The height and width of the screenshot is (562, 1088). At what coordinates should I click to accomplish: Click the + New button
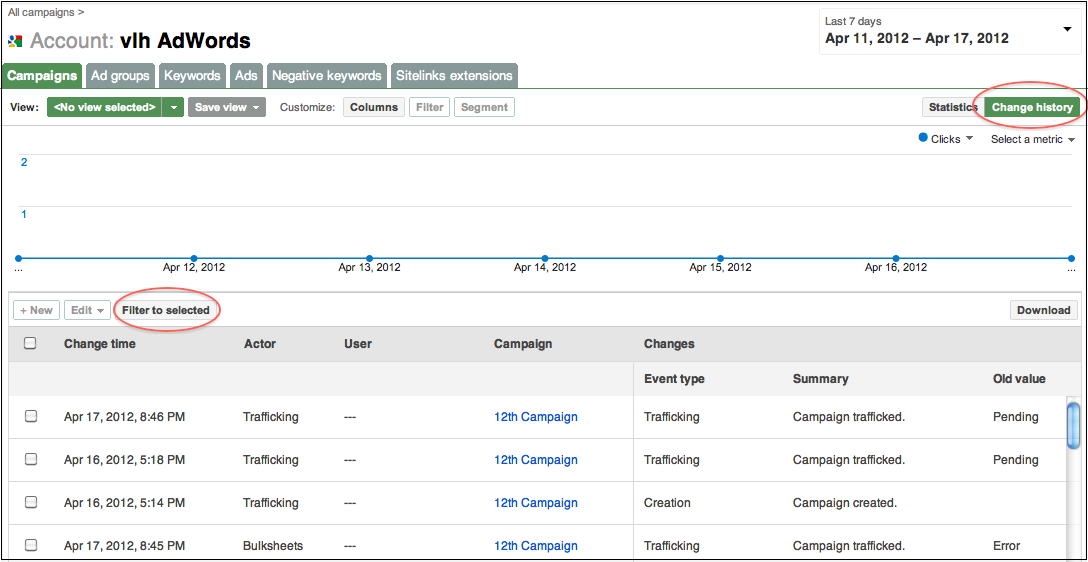(x=36, y=310)
